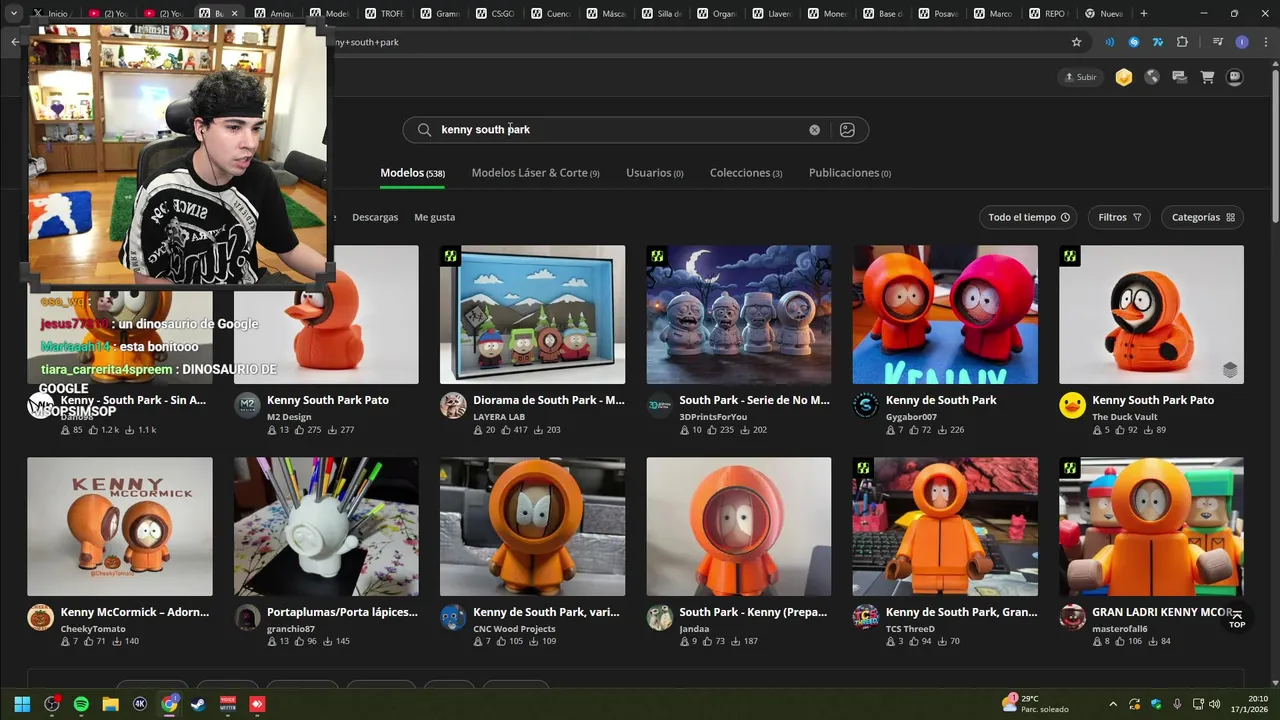Image resolution: width=1280 pixels, height=720 pixels.
Task: Open Spotify from the taskbar
Action: coord(81,704)
